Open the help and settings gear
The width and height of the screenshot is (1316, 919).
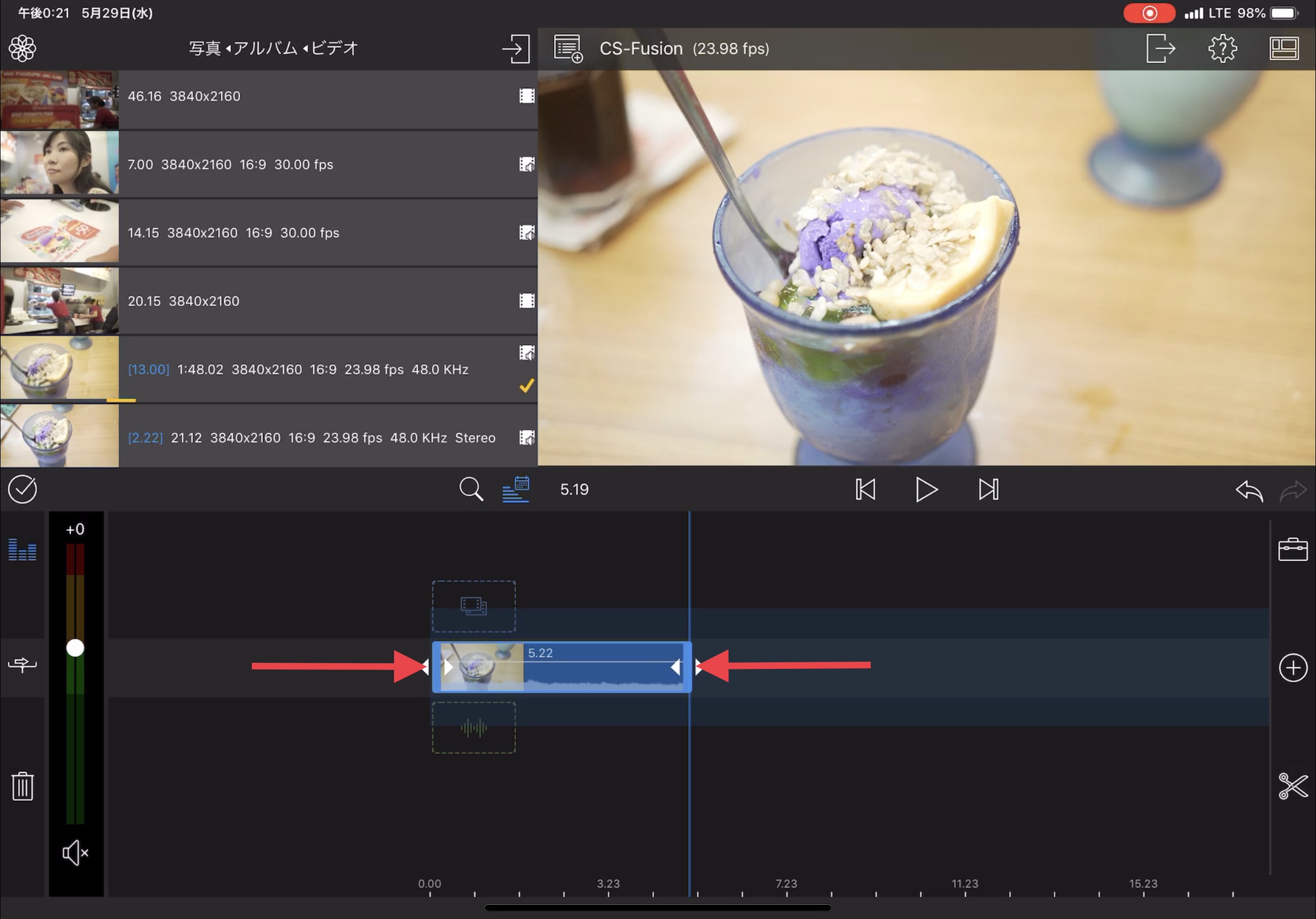[1222, 48]
